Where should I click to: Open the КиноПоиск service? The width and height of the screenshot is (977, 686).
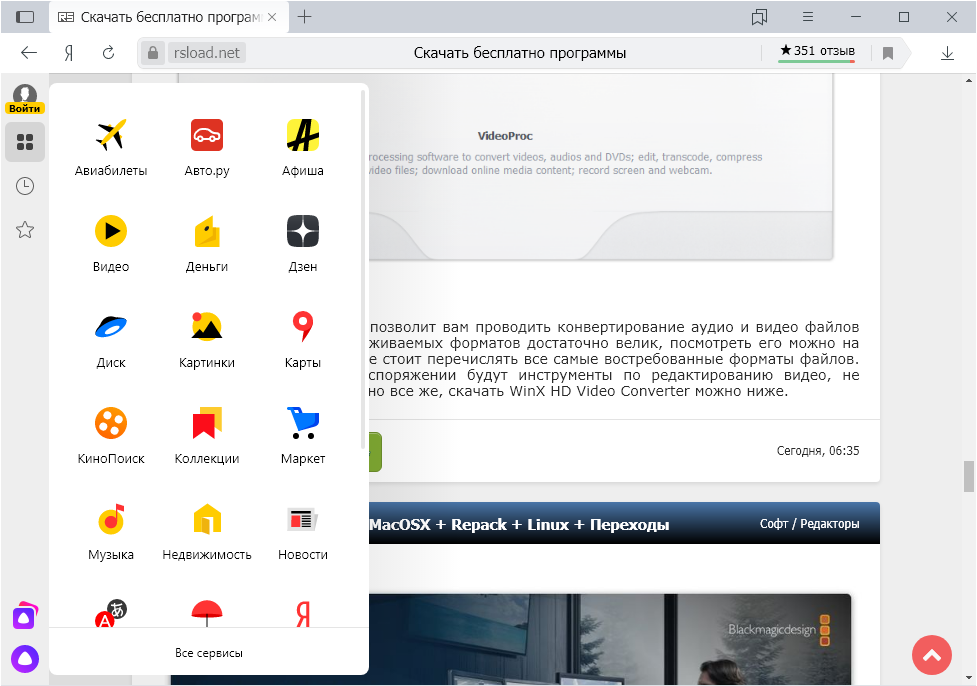[x=111, y=436]
